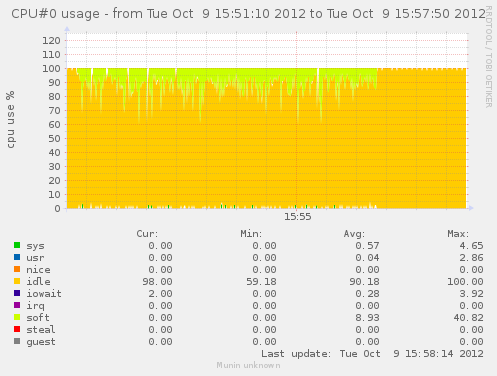
Task: Click the purple irq legend swatch
Action: coord(17,305)
